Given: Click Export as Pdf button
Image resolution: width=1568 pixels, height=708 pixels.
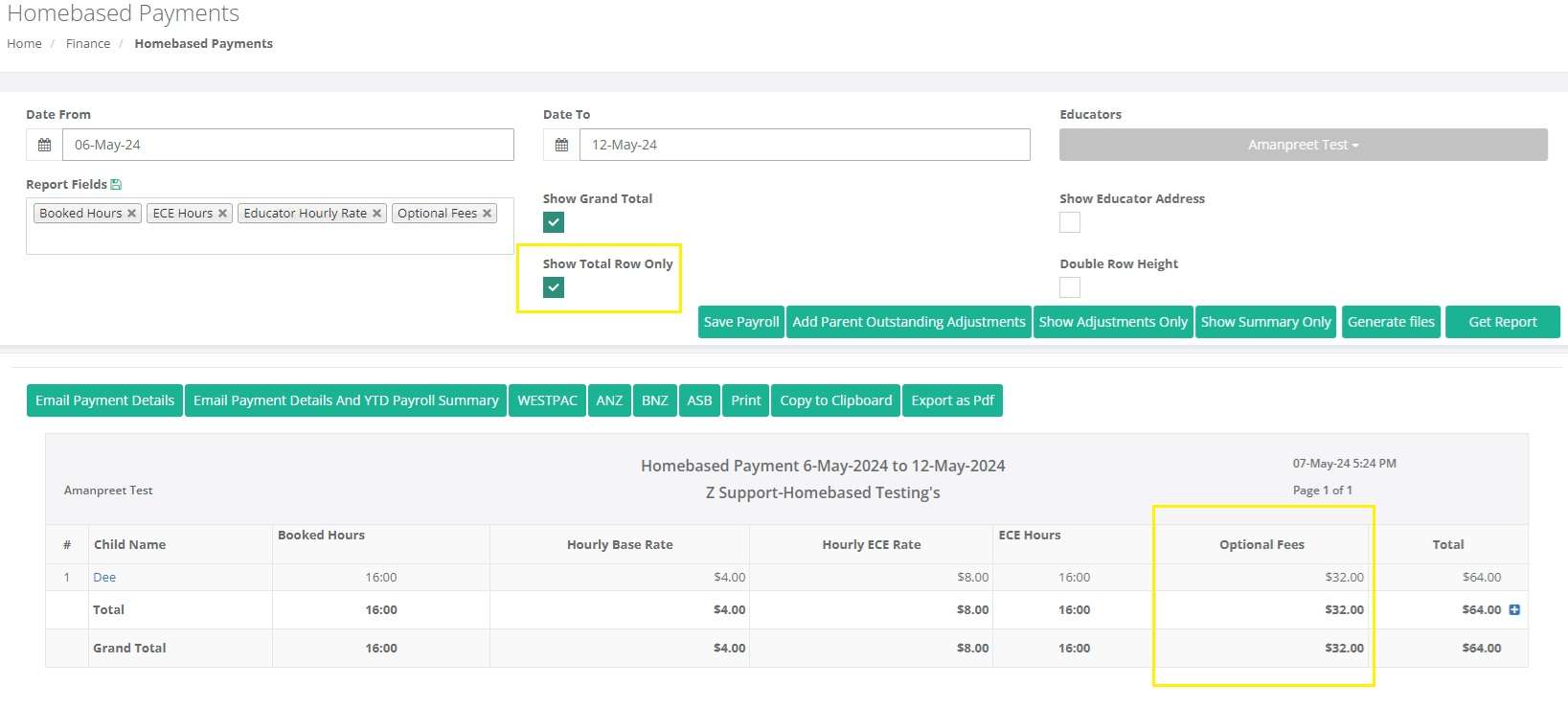Looking at the screenshot, I should 953,400.
